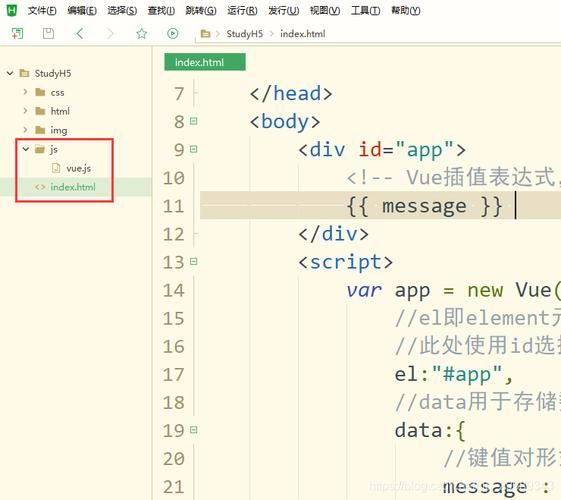
Task: Click the css folder icon
Action: pyautogui.click(x=40, y=92)
